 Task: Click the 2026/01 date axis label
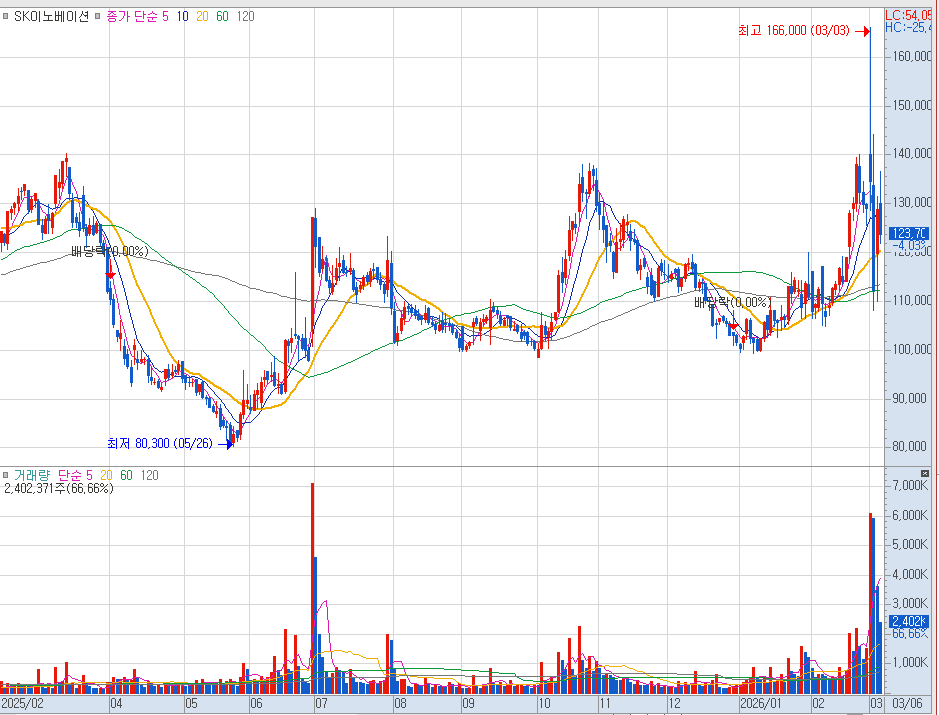(x=761, y=704)
